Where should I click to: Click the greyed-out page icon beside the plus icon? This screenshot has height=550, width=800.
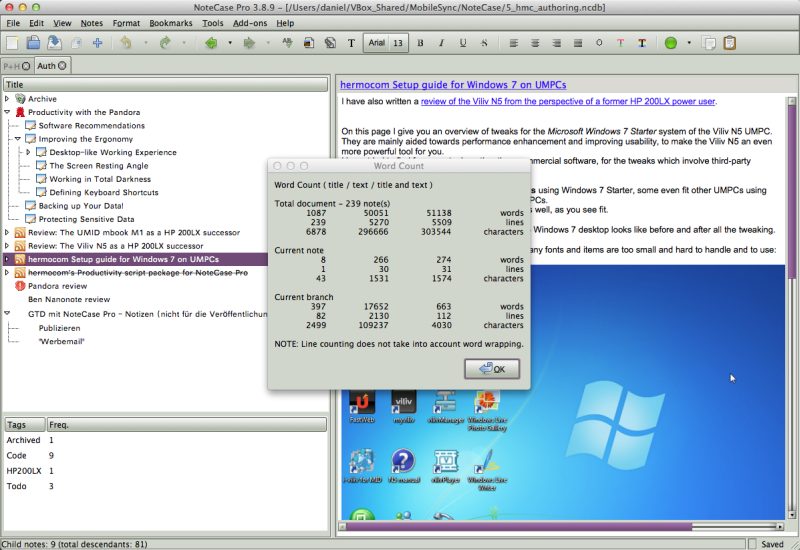76,43
